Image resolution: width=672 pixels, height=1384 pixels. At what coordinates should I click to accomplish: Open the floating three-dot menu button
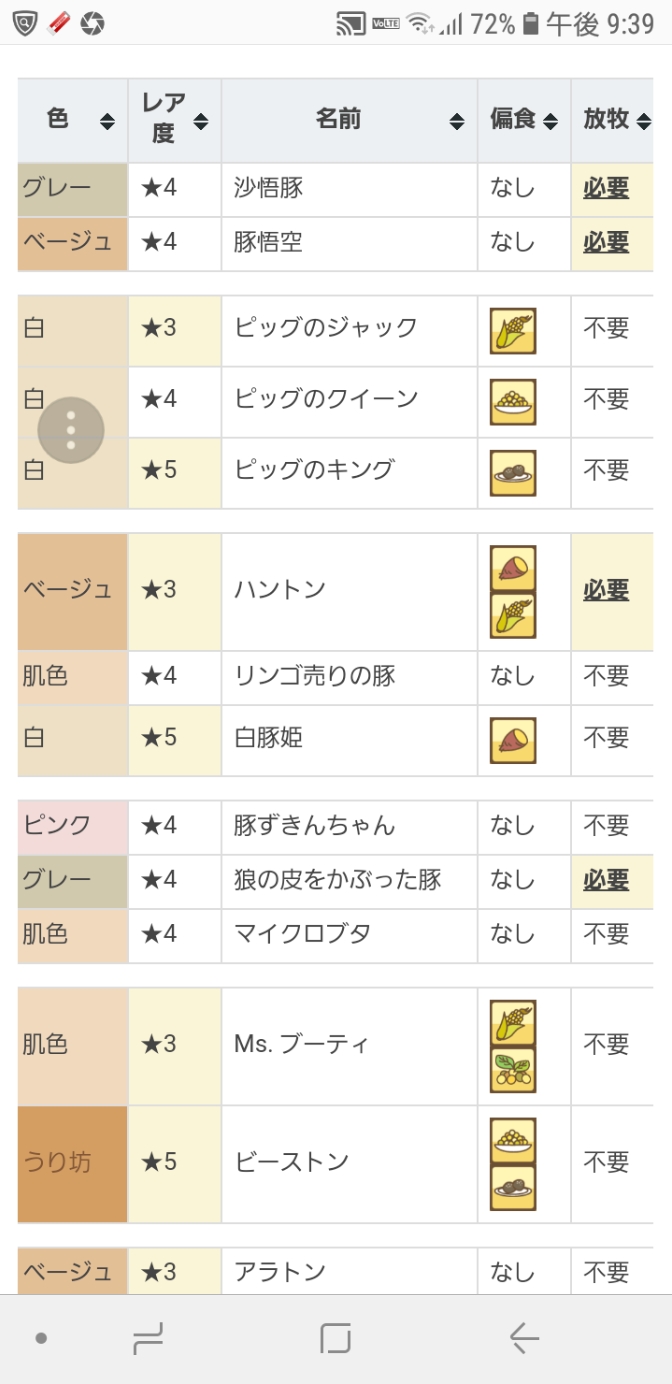(x=71, y=430)
